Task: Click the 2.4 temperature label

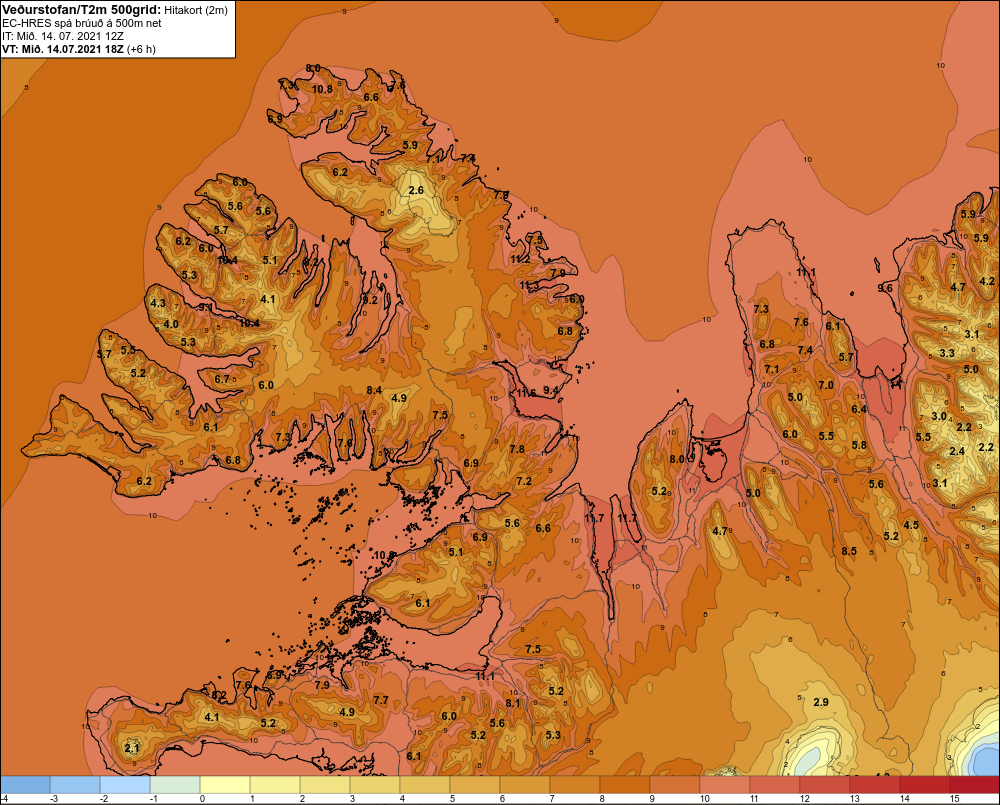Action: (x=957, y=451)
